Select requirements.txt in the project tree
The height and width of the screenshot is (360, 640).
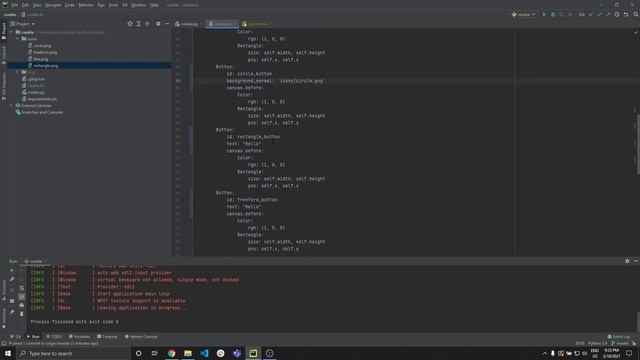pos(42,99)
